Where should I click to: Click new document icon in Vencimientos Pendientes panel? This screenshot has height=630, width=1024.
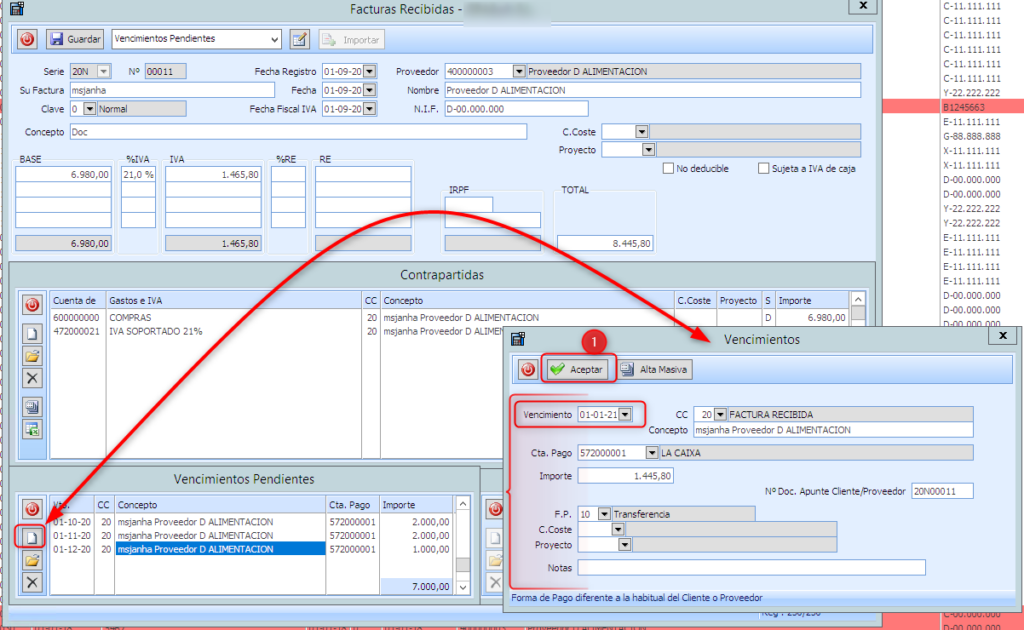tap(32, 537)
